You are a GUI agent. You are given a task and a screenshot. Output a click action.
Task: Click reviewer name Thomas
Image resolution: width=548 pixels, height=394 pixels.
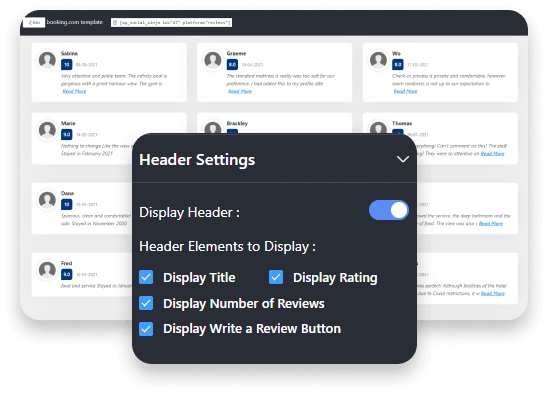pyautogui.click(x=402, y=123)
